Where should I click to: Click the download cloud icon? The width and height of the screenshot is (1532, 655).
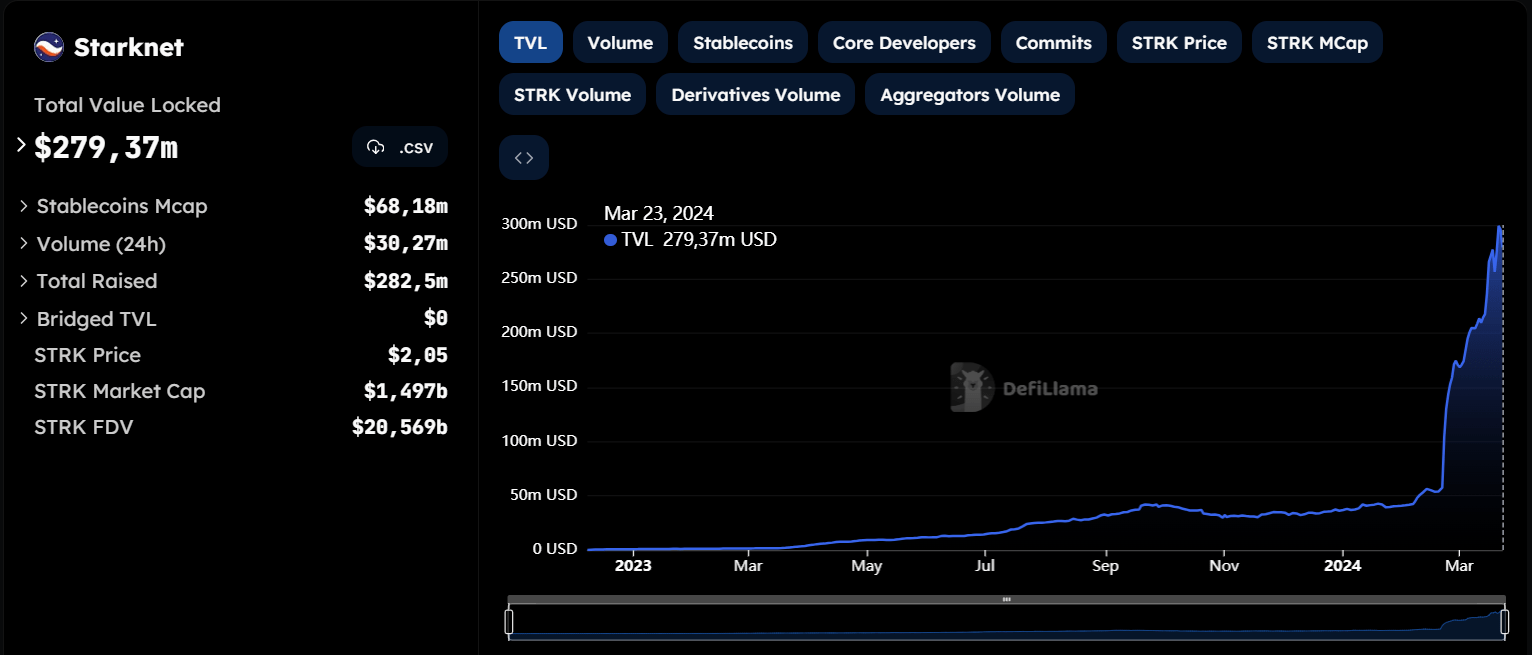(376, 147)
